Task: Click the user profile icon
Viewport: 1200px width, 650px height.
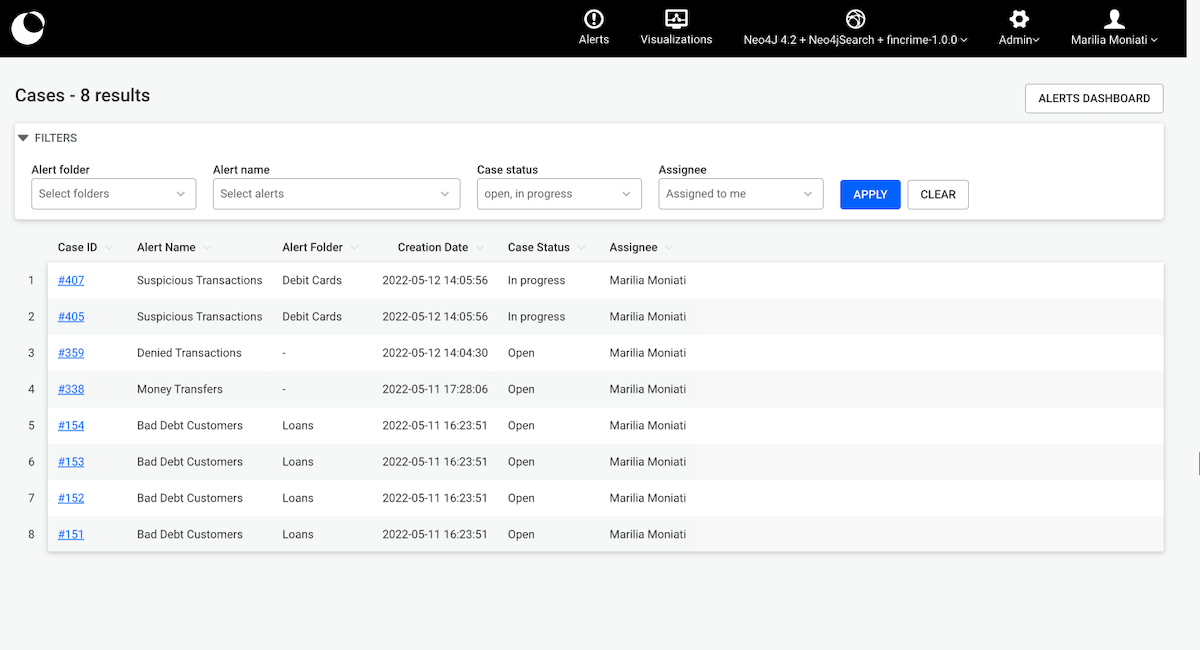Action: coord(1114,19)
